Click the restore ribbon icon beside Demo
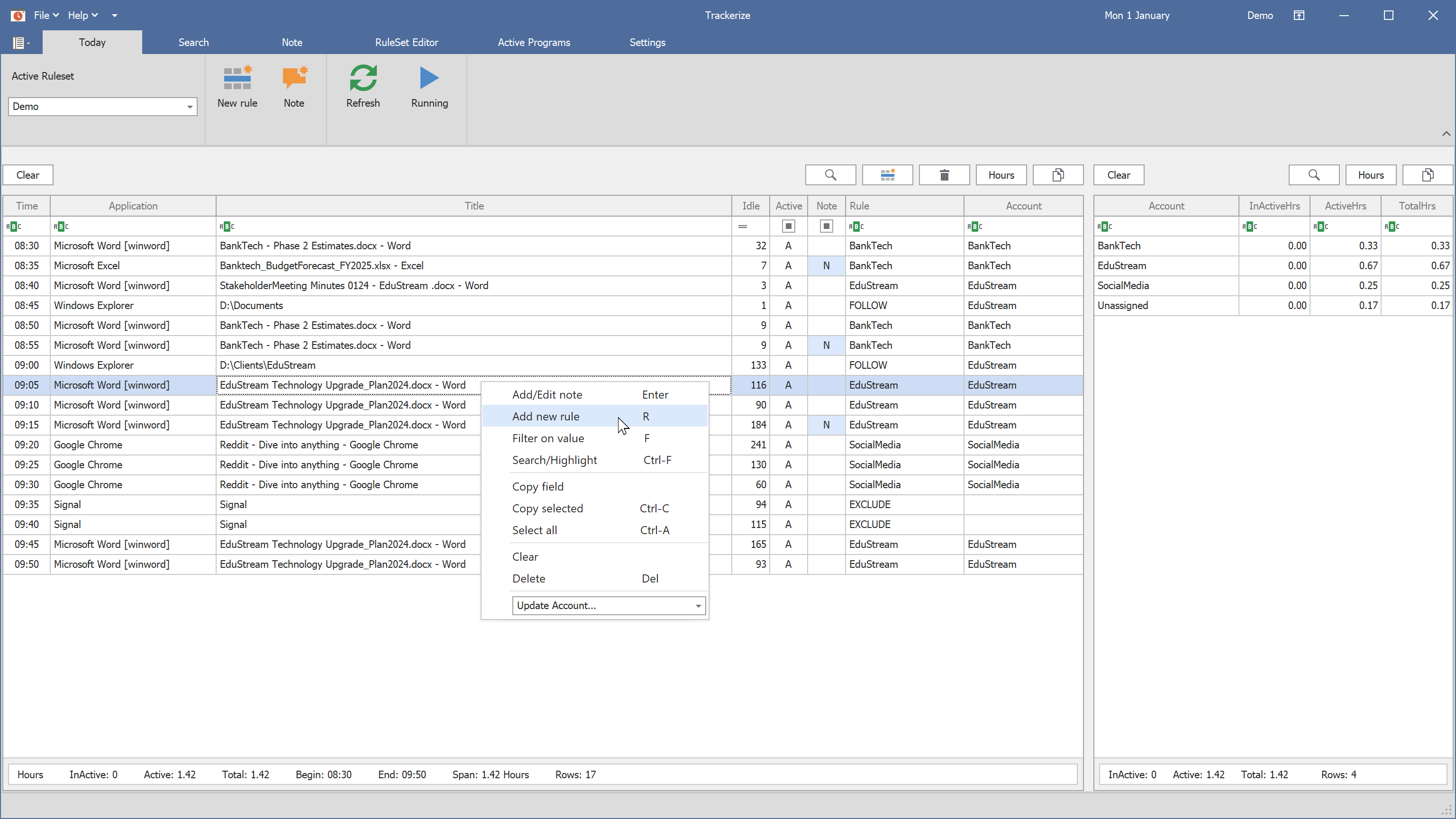This screenshot has height=819, width=1456. 1299,15
